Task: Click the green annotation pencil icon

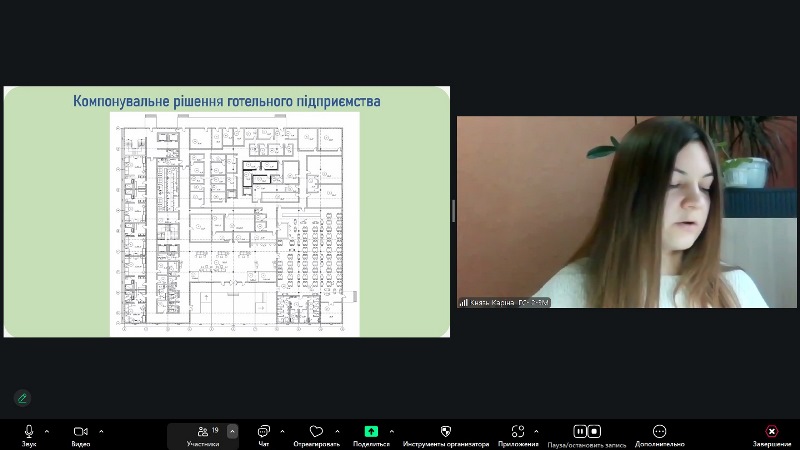Action: (22, 397)
